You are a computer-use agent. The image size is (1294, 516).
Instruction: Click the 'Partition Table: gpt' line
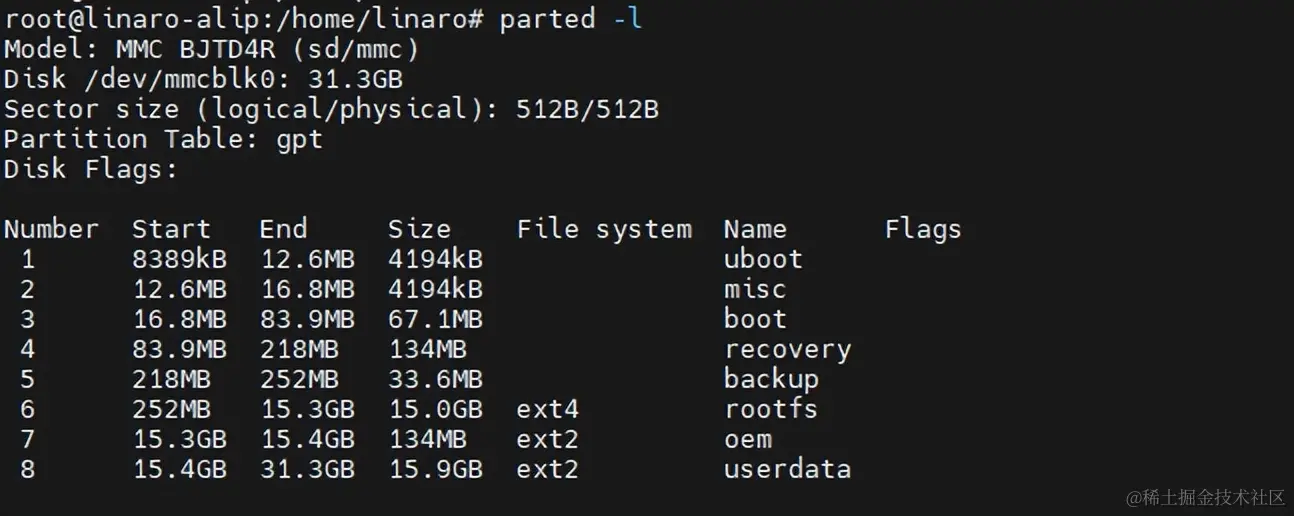click(x=163, y=140)
